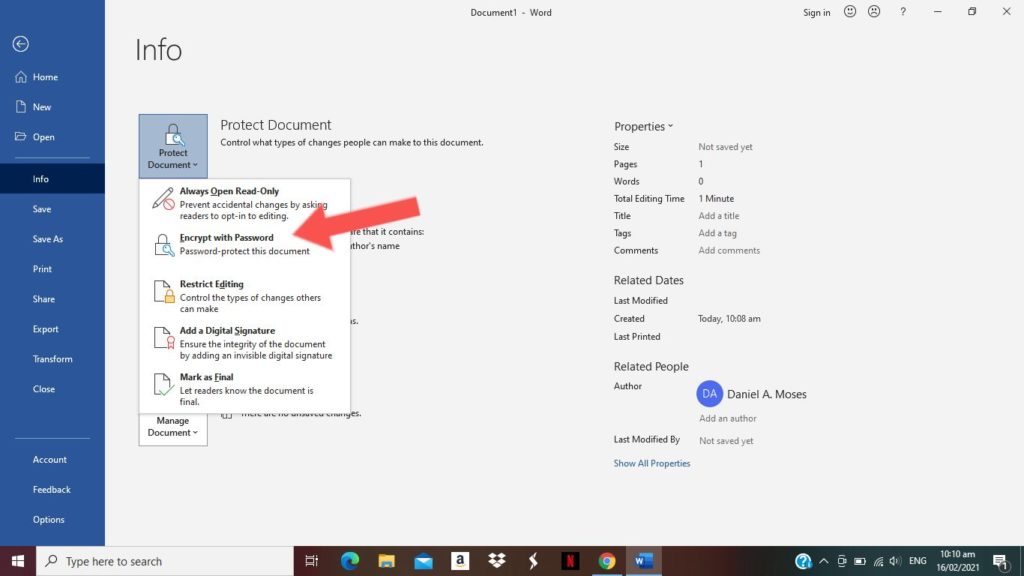The width and height of the screenshot is (1024, 576).
Task: Switch to the Word taskbar icon
Action: (x=643, y=561)
